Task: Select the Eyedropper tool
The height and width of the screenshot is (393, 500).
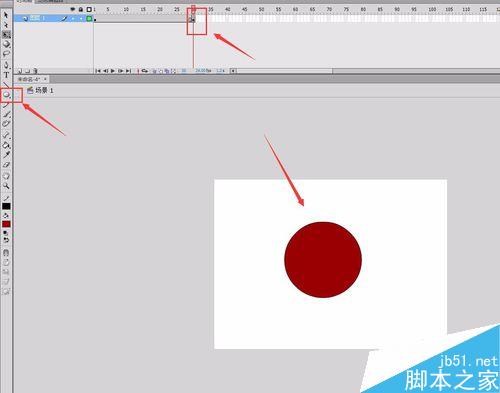Action: click(x=6, y=155)
